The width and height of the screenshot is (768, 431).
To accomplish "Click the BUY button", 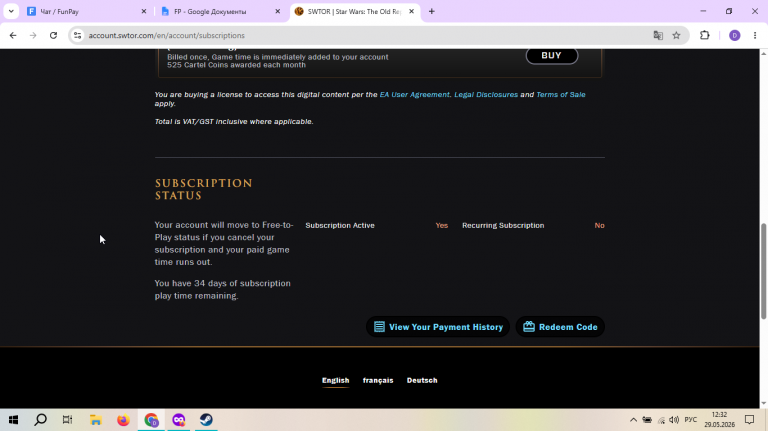I will tap(552, 55).
